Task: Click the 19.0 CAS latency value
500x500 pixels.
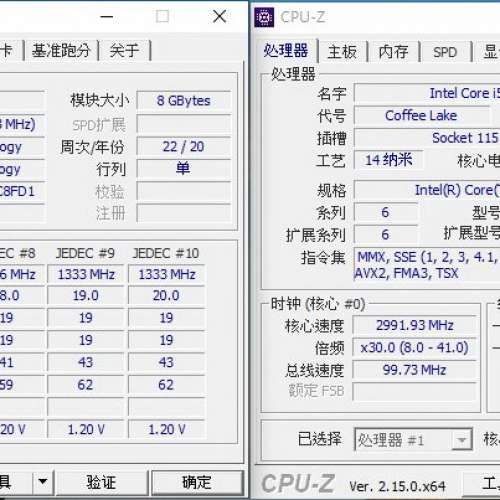Action: [x=86, y=296]
